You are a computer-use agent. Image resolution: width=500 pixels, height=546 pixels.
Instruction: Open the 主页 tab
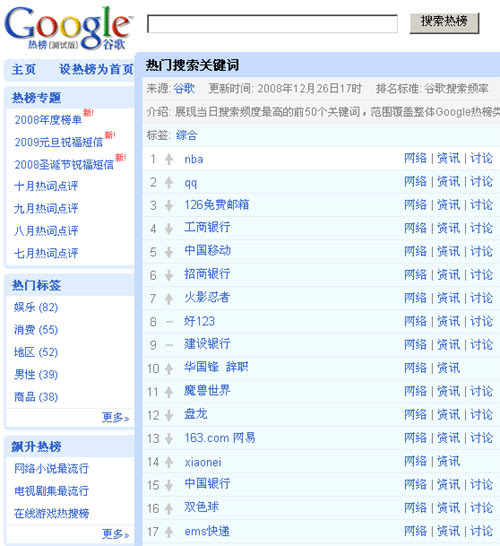pyautogui.click(x=24, y=69)
